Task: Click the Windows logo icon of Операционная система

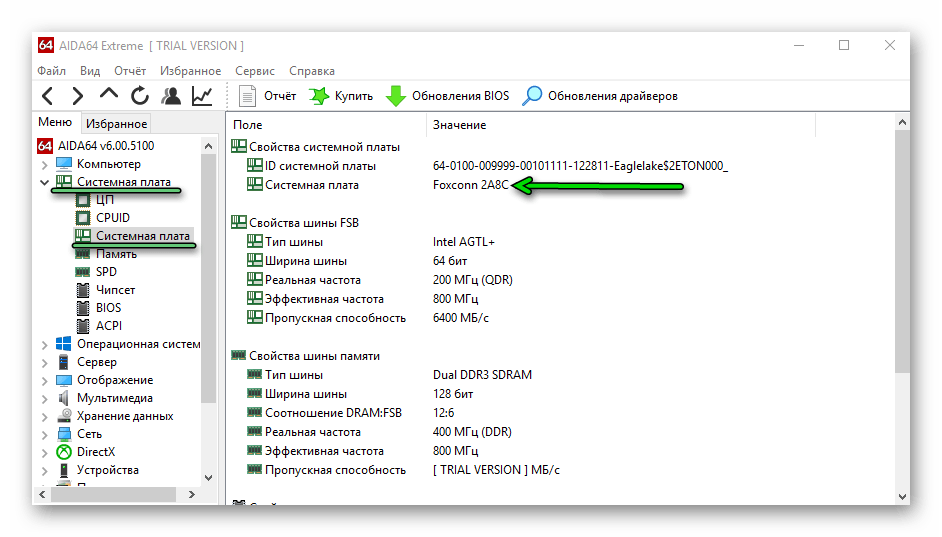Action: [x=64, y=344]
